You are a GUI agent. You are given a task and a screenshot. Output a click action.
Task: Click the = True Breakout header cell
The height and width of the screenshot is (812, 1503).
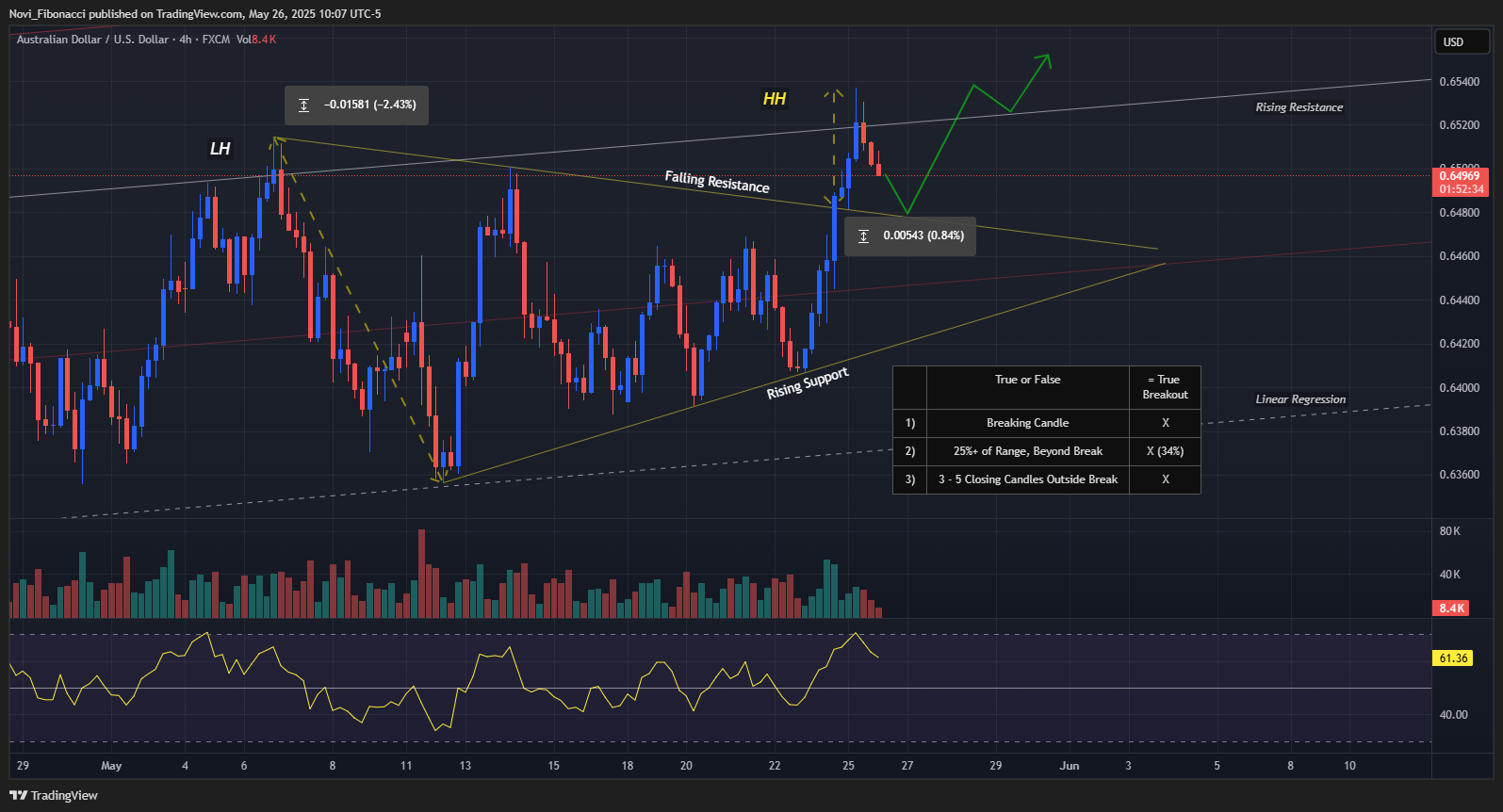pos(1166,387)
